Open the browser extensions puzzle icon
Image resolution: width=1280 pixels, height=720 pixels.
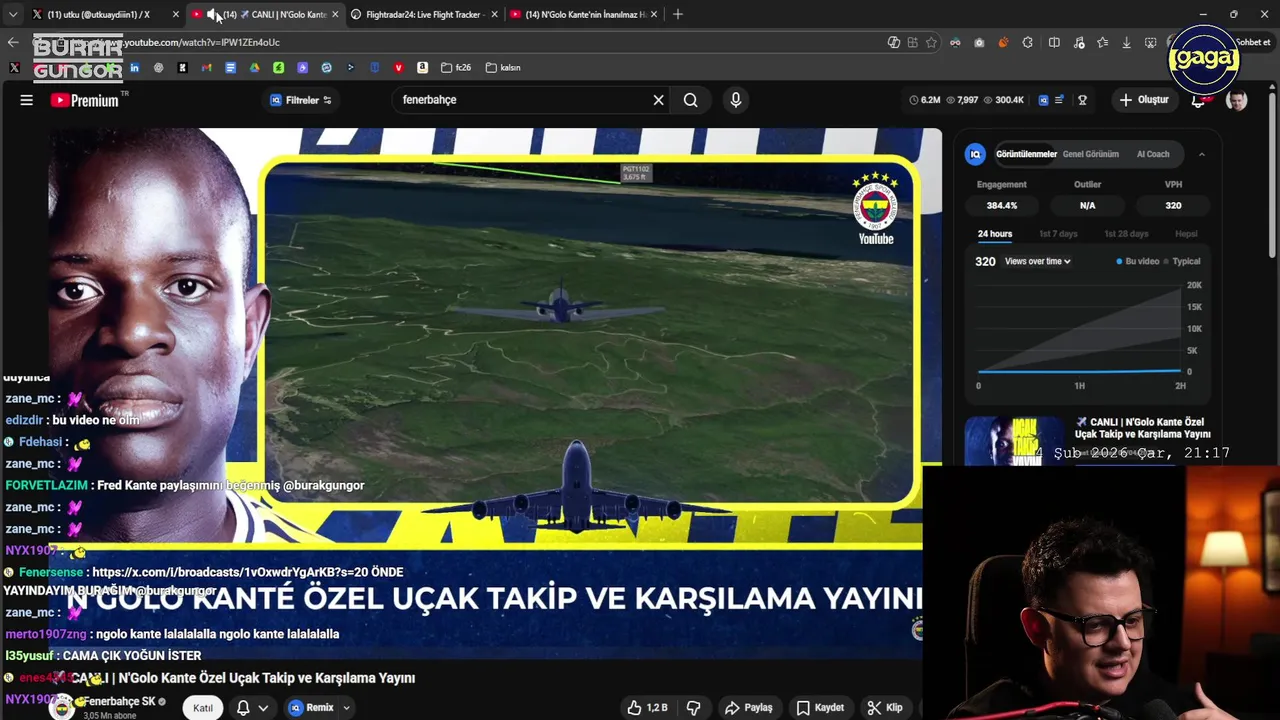1027,43
